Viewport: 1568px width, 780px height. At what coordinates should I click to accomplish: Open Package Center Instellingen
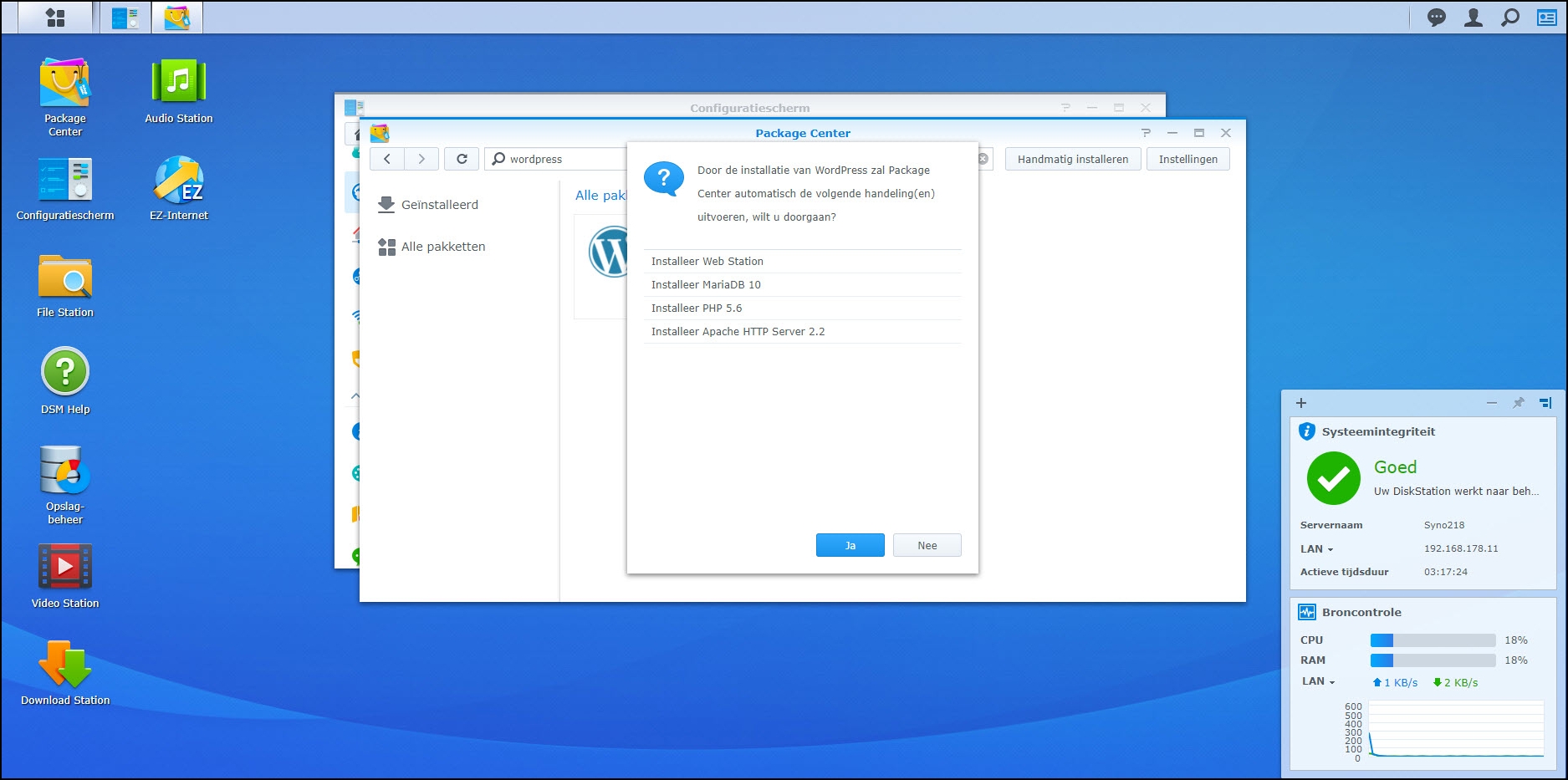tap(1188, 159)
